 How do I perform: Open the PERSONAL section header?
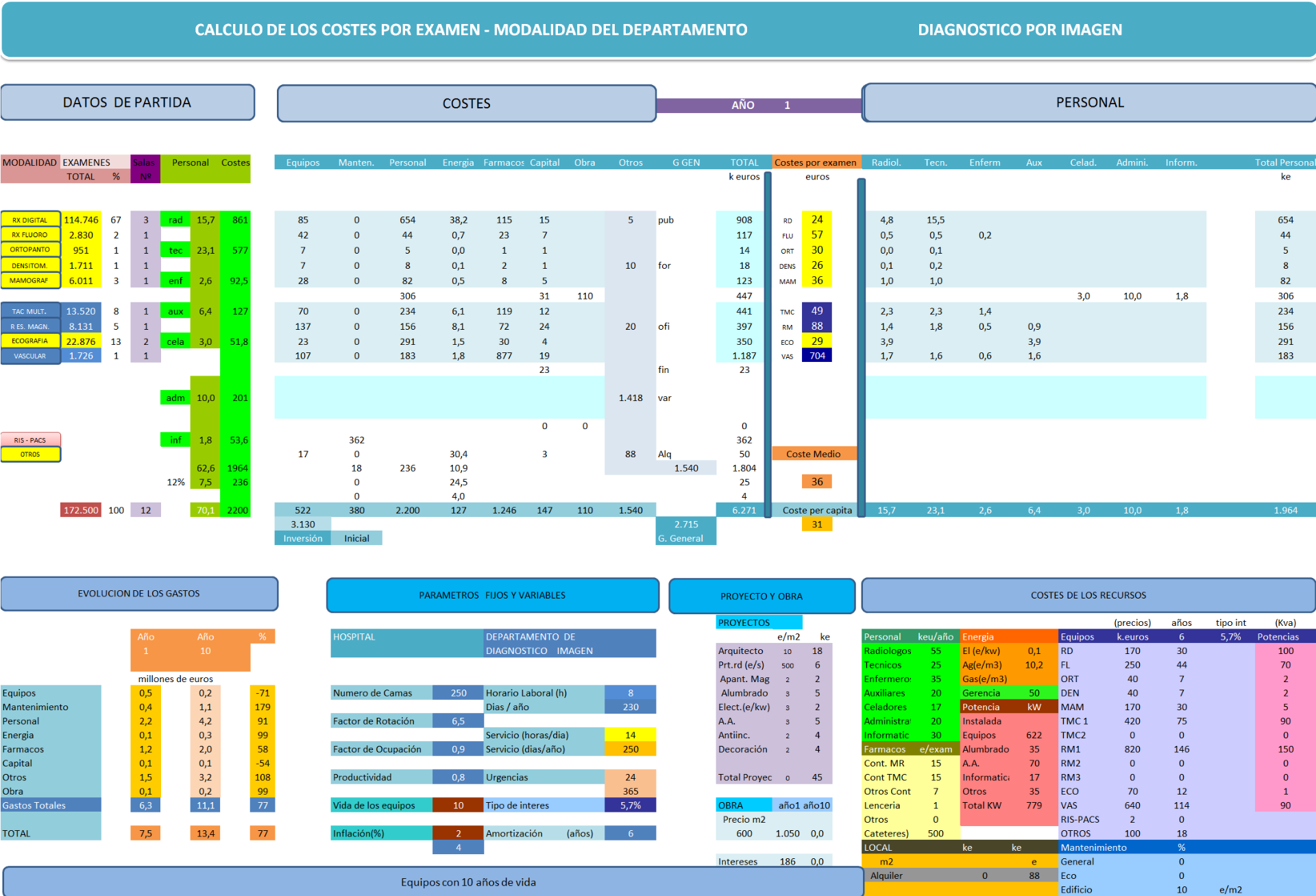coord(1089,103)
